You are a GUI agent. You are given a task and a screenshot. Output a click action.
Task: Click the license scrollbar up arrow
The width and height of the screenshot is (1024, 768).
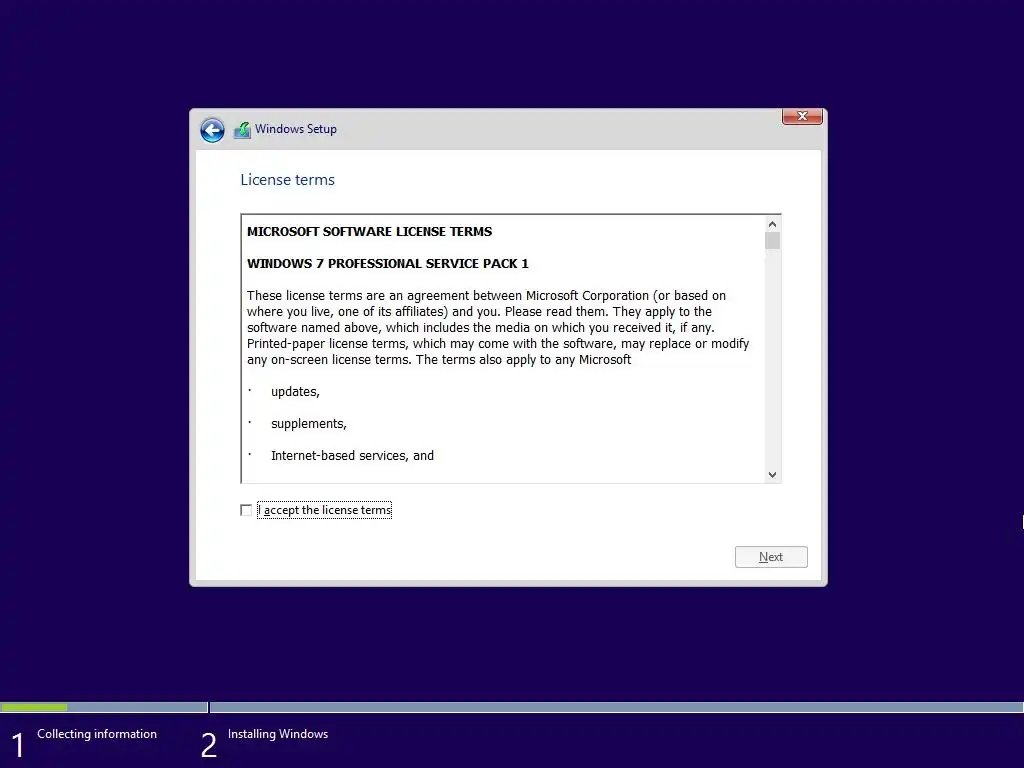(773, 224)
